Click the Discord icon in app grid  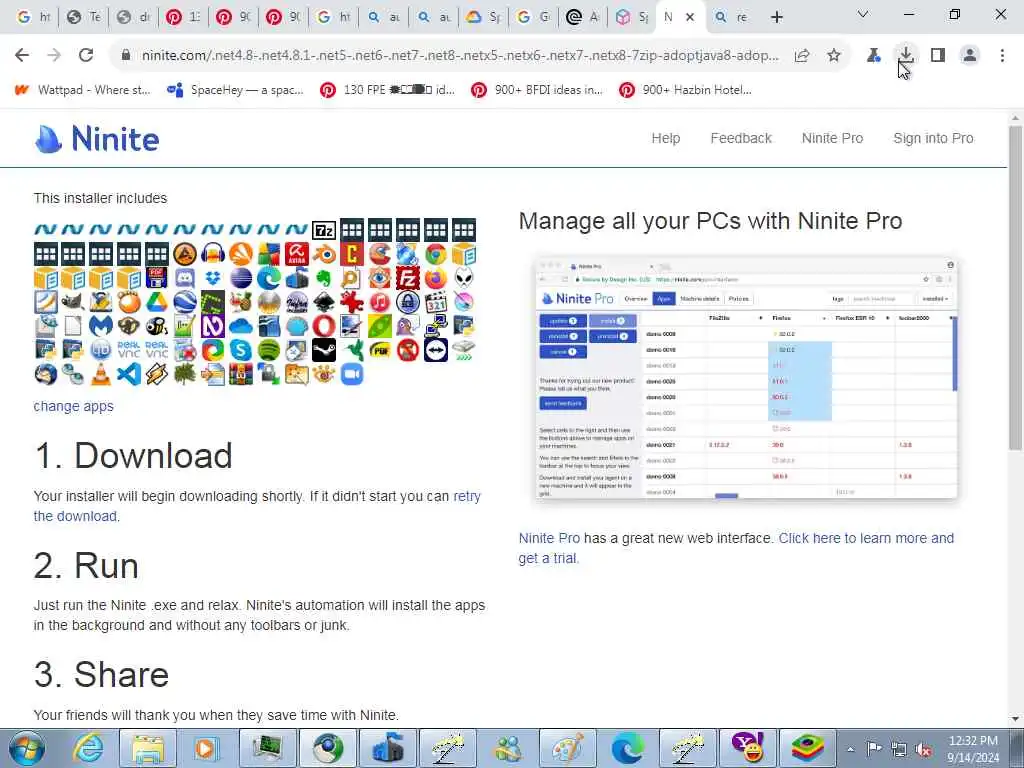[185, 278]
